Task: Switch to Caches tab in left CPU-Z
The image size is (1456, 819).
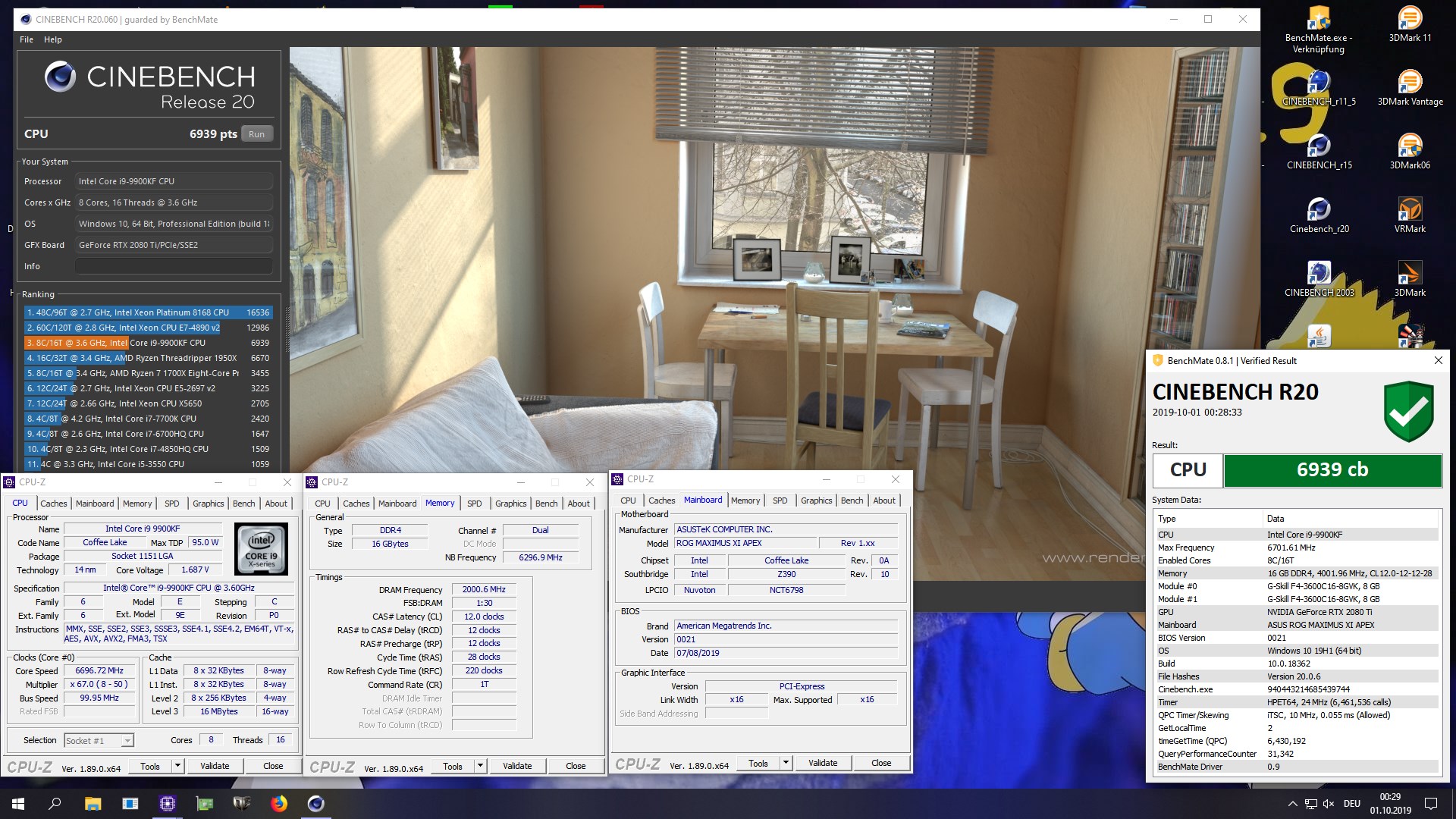Action: click(x=54, y=504)
